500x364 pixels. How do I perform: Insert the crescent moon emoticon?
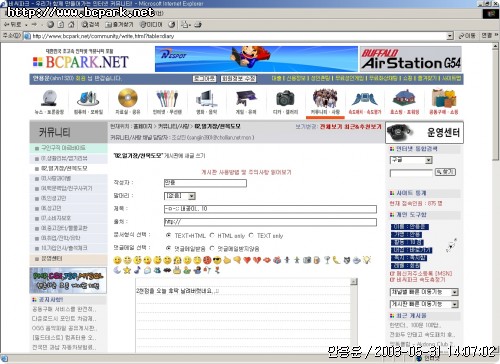pos(117,270)
